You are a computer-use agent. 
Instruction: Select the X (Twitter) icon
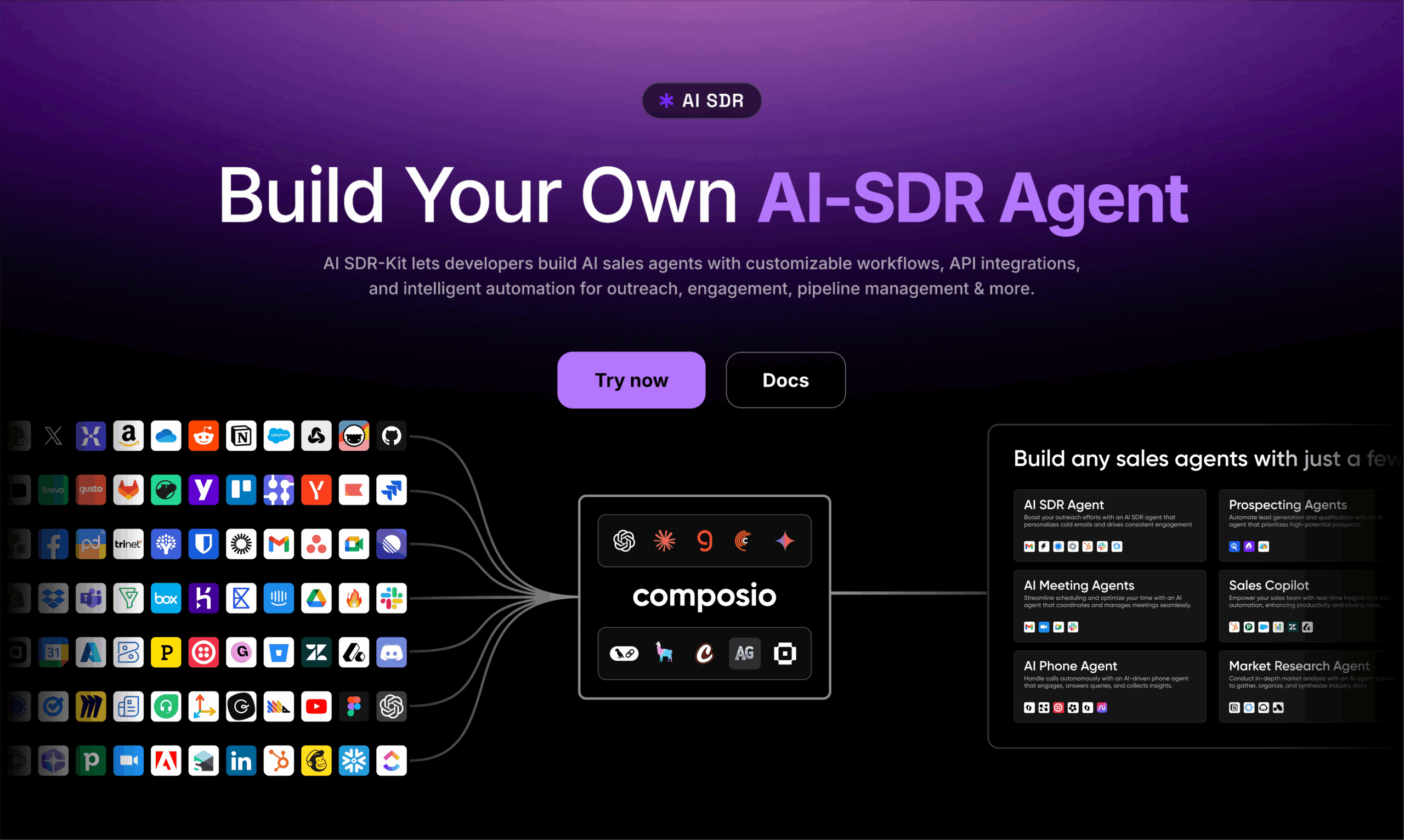point(53,436)
